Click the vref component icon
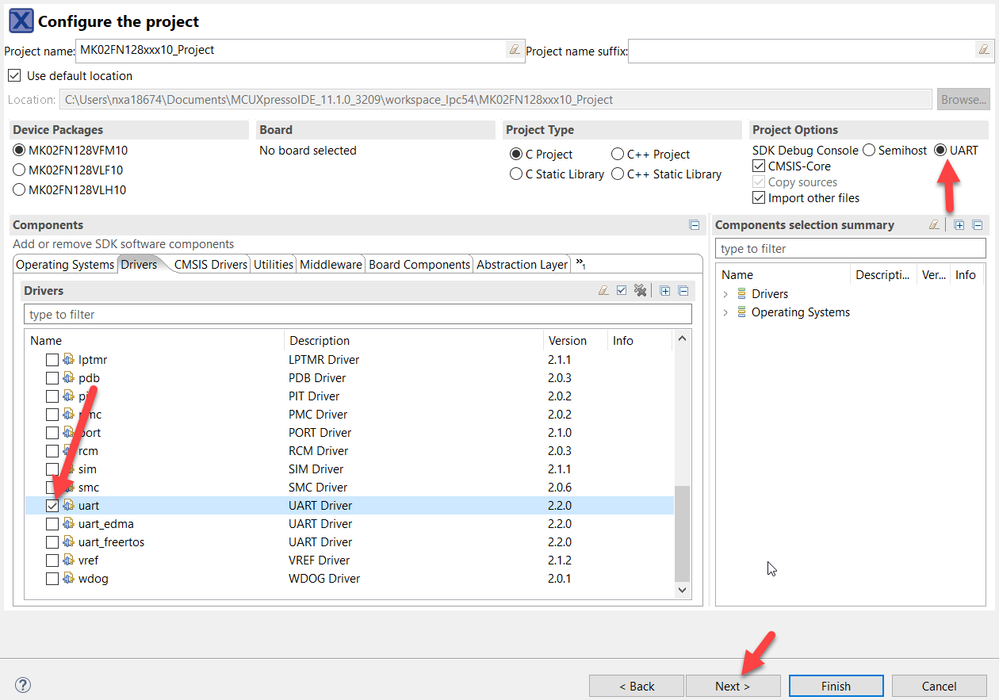Viewport: 999px width, 700px height. coord(68,560)
